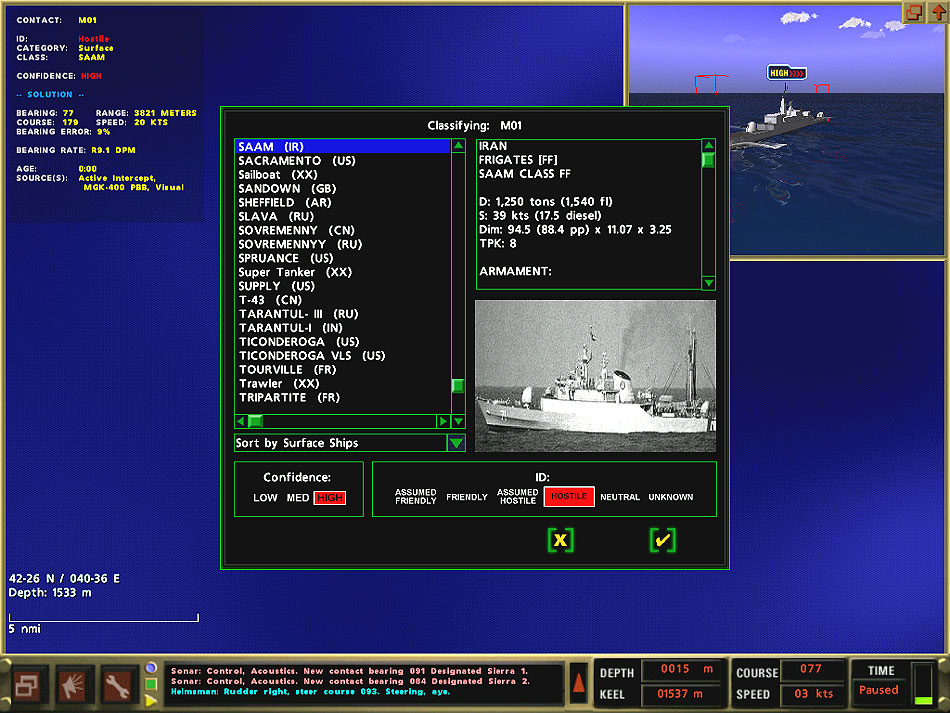Set ID to FRIENDLY
The image size is (950, 713).
pos(467,497)
